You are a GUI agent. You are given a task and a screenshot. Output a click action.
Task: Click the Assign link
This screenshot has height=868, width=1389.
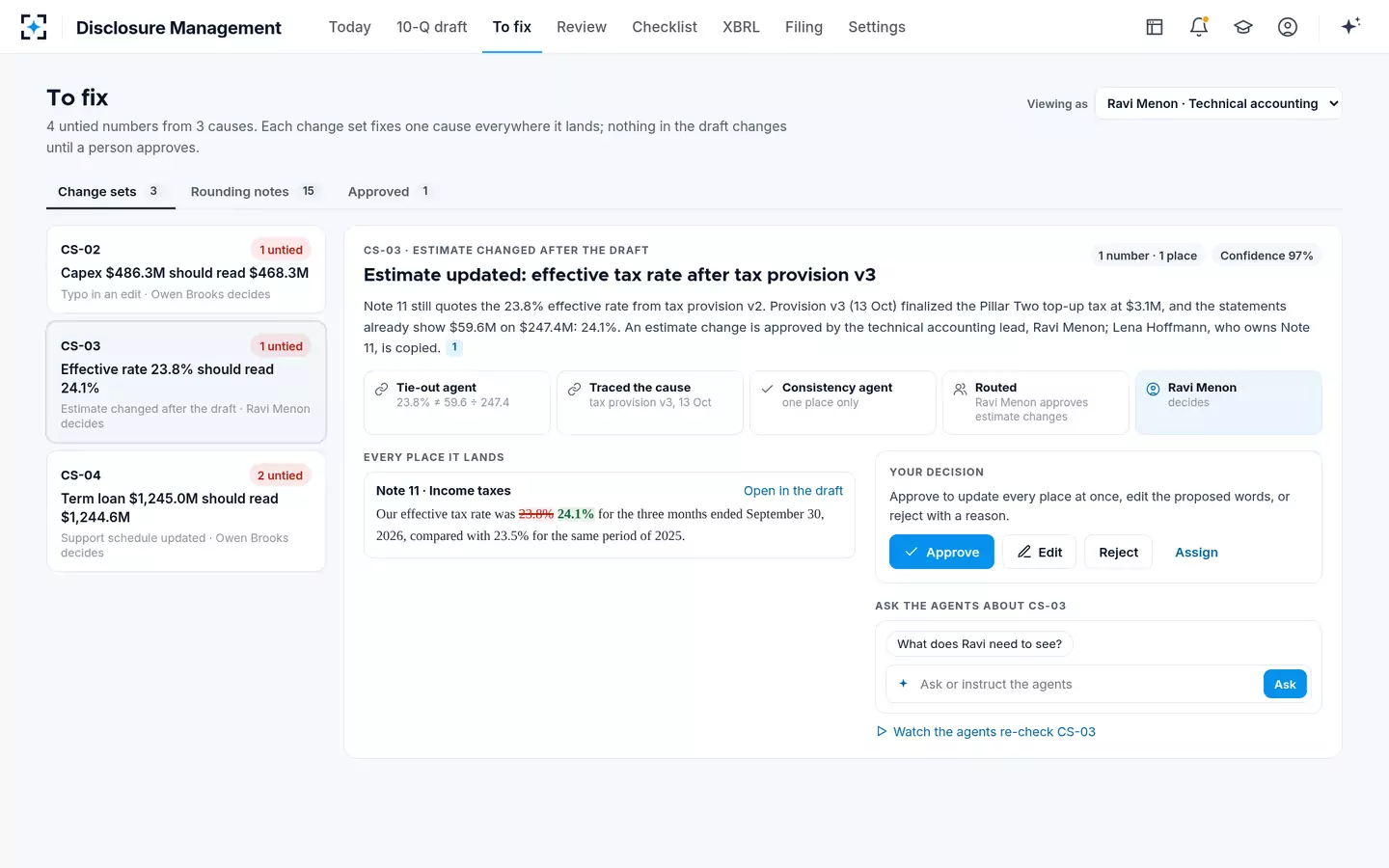(1196, 552)
